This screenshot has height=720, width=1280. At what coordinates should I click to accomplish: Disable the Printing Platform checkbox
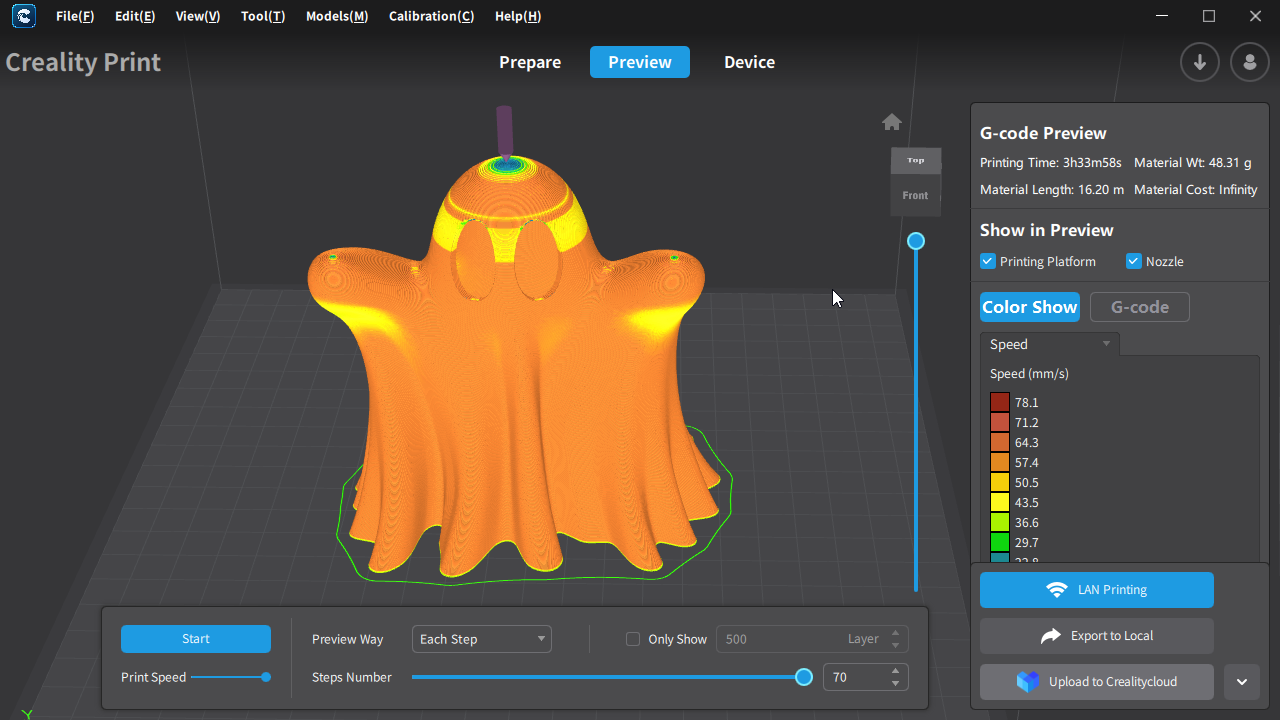click(x=988, y=262)
